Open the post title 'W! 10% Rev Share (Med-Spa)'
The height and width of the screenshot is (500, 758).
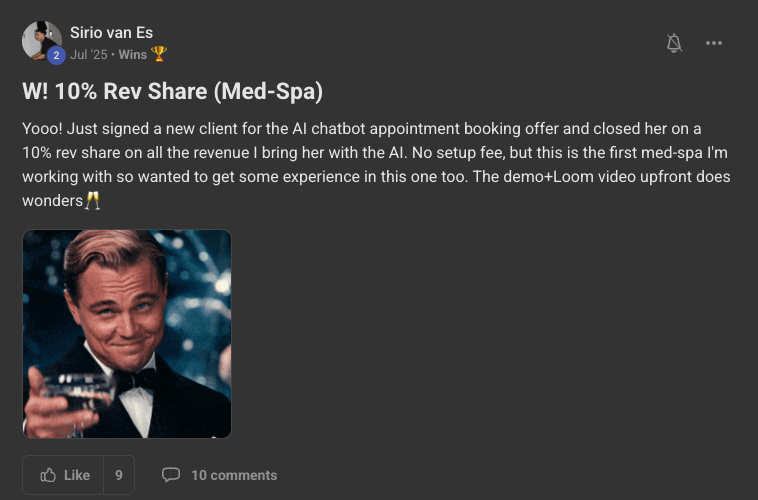pos(172,92)
